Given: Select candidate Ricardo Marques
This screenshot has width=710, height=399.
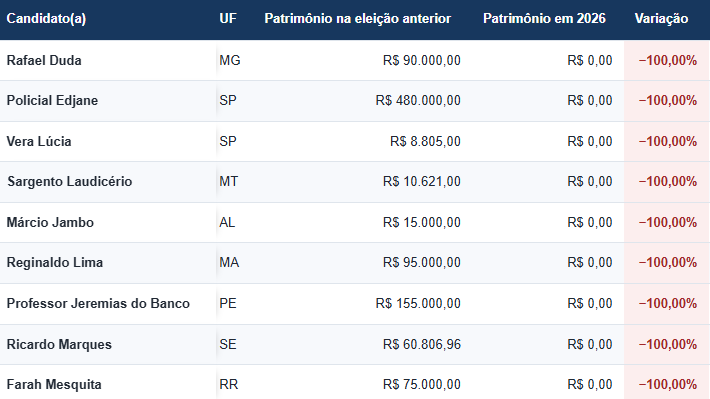Looking at the screenshot, I should pyautogui.click(x=59, y=344).
